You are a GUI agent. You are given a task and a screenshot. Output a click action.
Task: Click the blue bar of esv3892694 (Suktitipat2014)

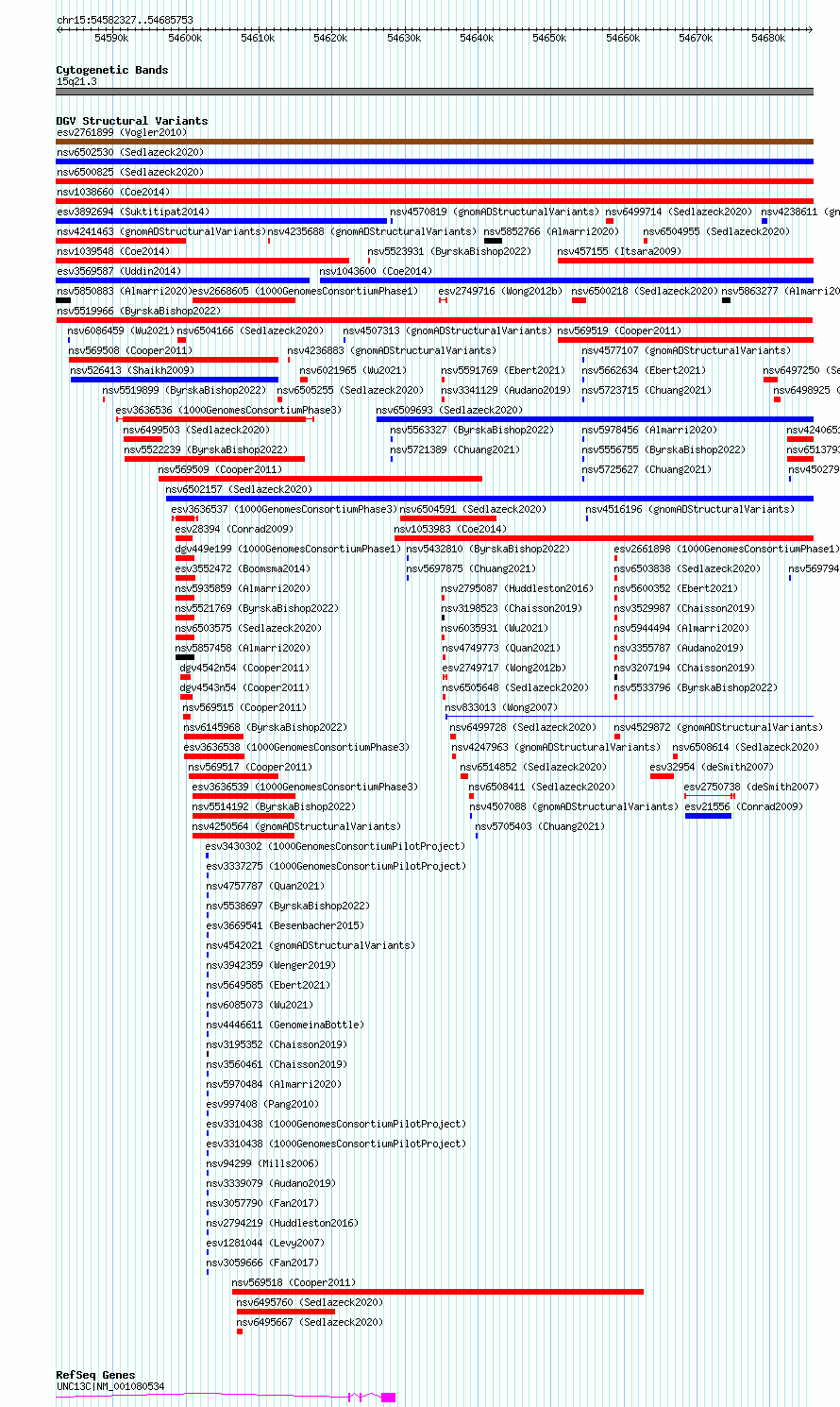222,221
